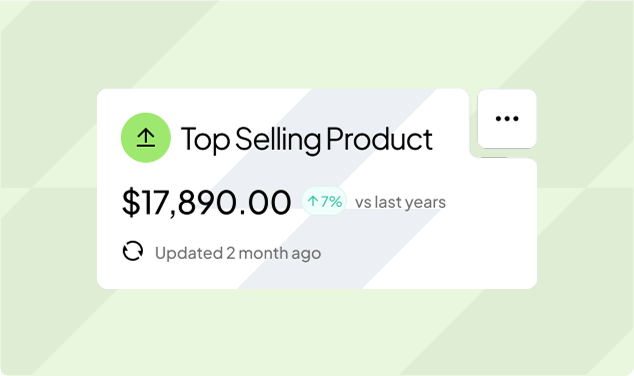This screenshot has height=376, width=634.
Task: Click the circular refresh sync icon
Action: [x=133, y=251]
